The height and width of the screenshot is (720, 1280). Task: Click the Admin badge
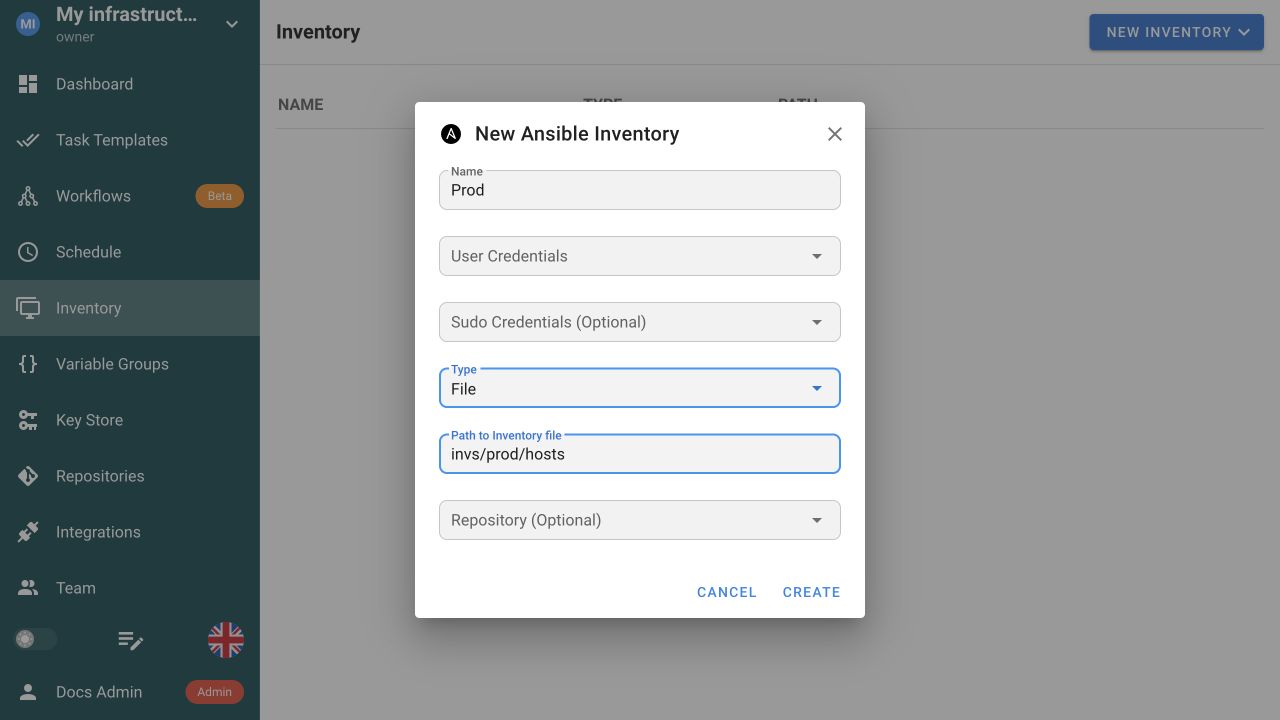point(215,692)
